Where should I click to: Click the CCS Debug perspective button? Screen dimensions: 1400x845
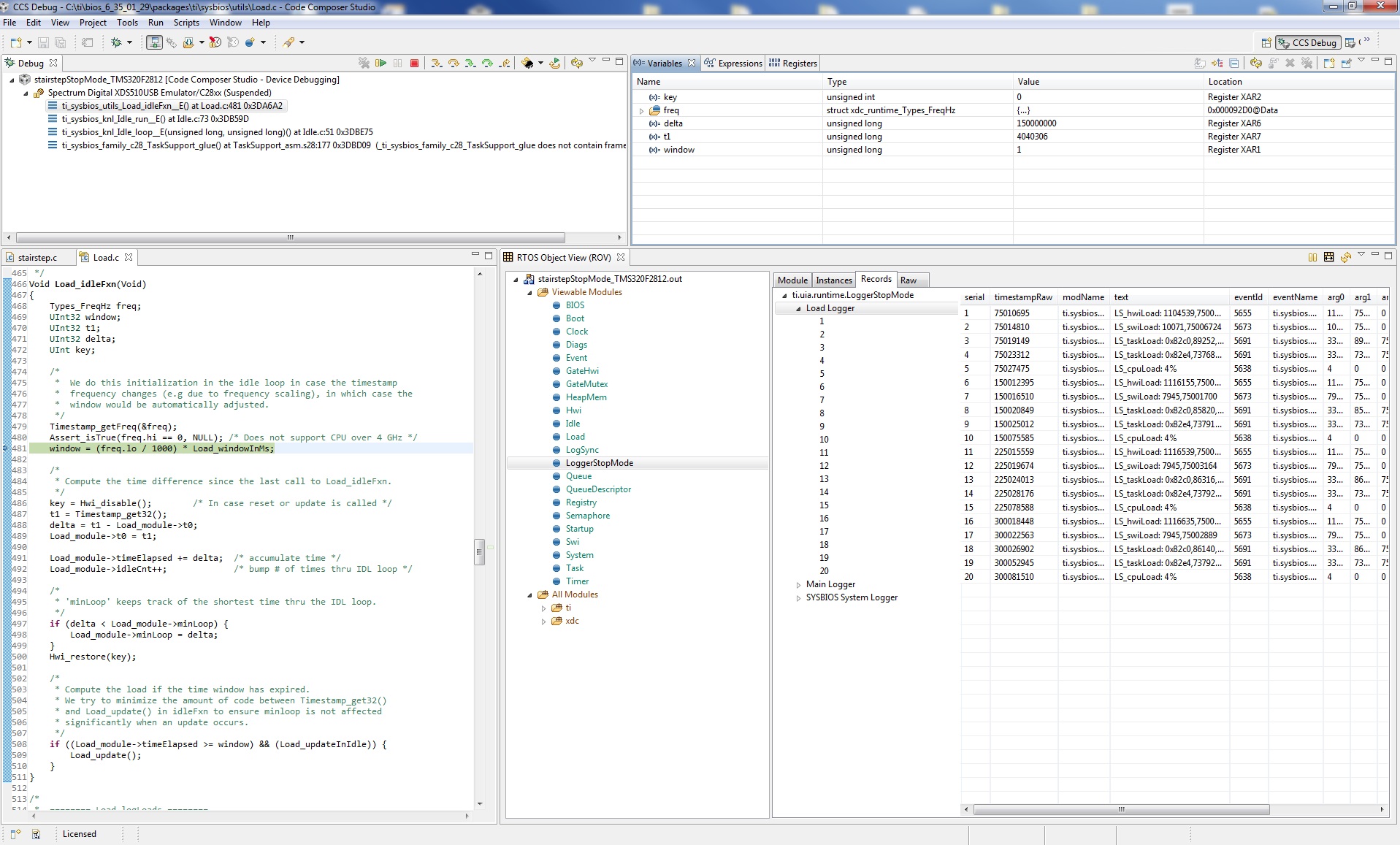coord(1309,42)
